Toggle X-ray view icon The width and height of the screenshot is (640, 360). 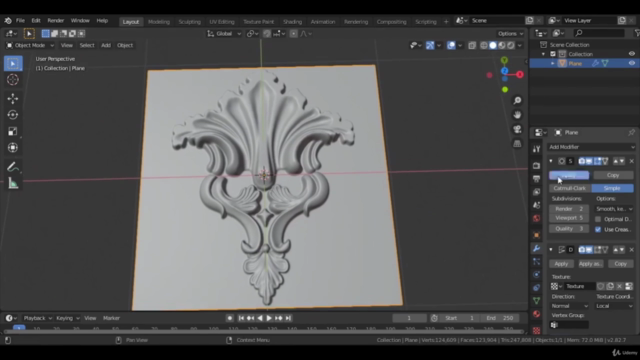pos(472,45)
